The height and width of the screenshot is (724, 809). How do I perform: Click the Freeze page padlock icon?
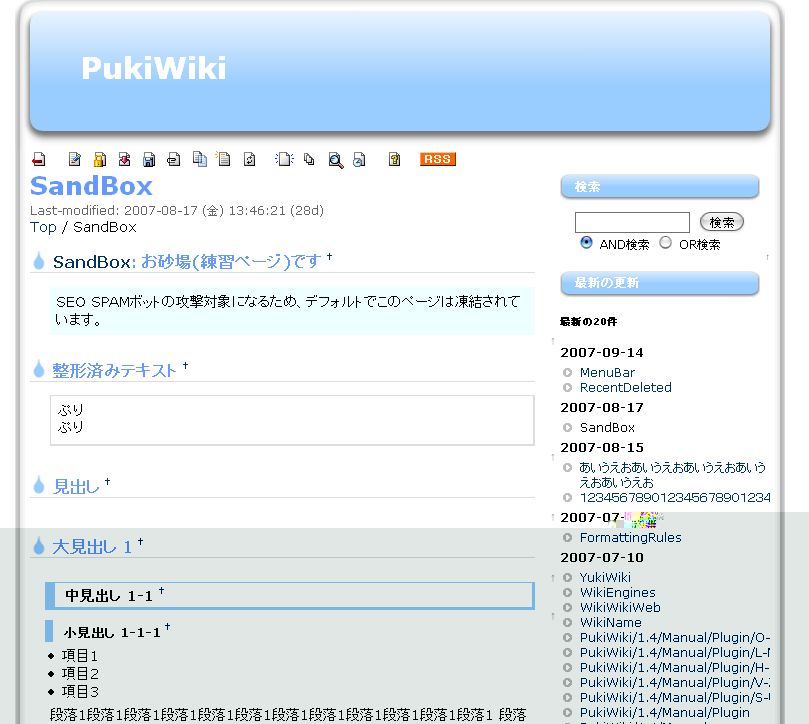coord(100,159)
